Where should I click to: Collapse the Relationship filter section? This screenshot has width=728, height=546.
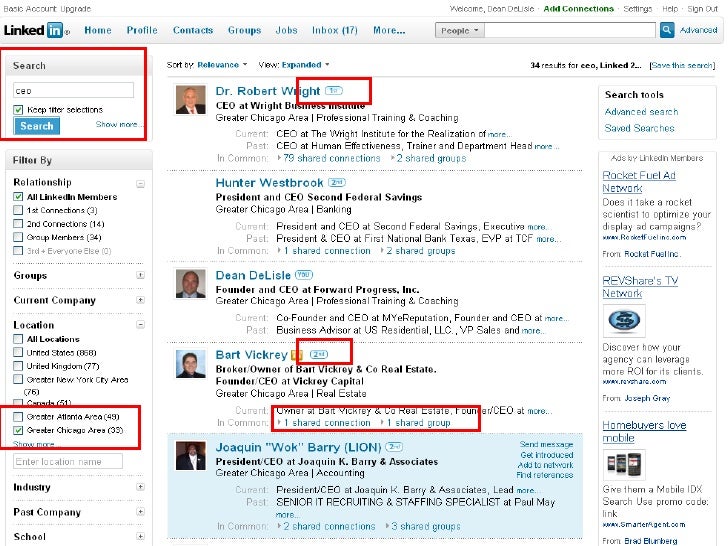pos(140,184)
